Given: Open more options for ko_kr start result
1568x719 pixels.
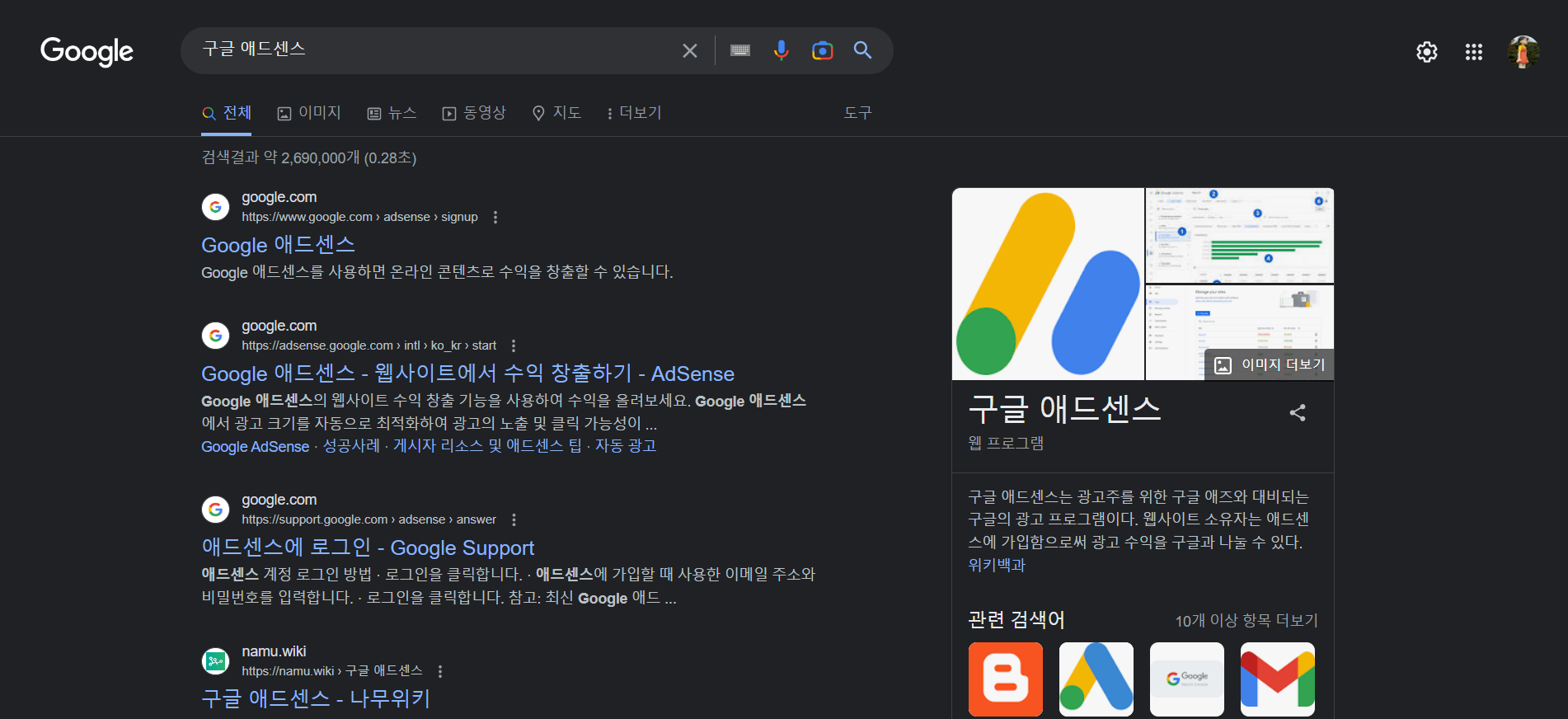Looking at the screenshot, I should (514, 345).
